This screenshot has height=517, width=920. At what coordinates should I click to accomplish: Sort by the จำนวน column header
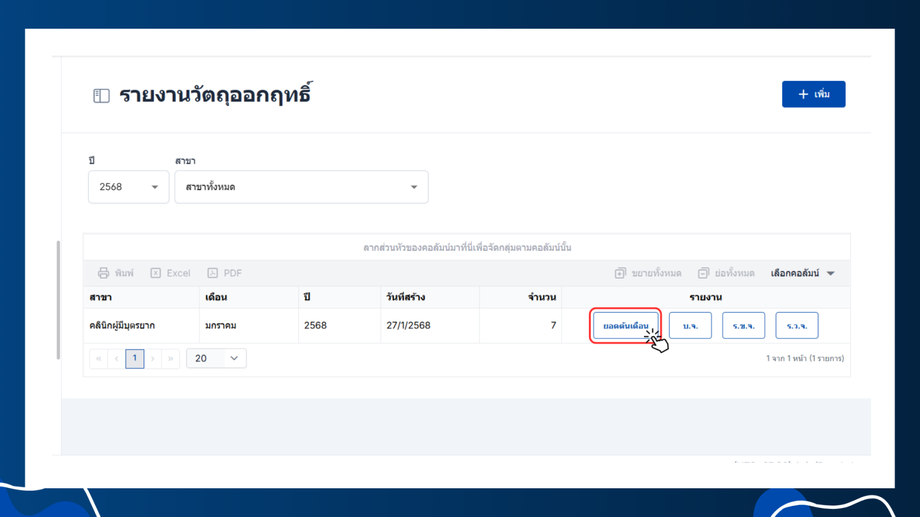pyautogui.click(x=520, y=297)
